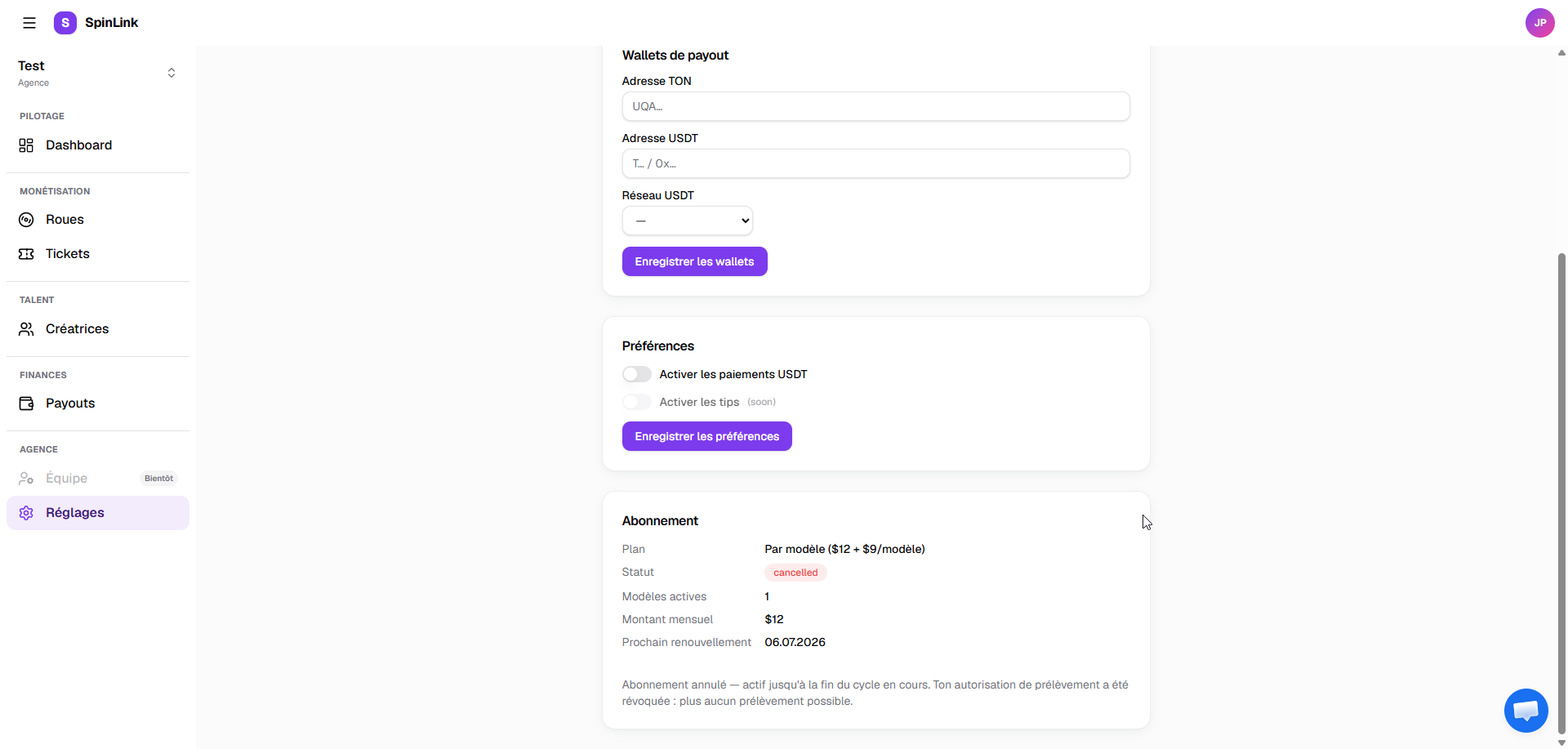Click scrollbar down arrow
Viewport: 1568px width, 749px height.
pyautogui.click(x=1561, y=742)
